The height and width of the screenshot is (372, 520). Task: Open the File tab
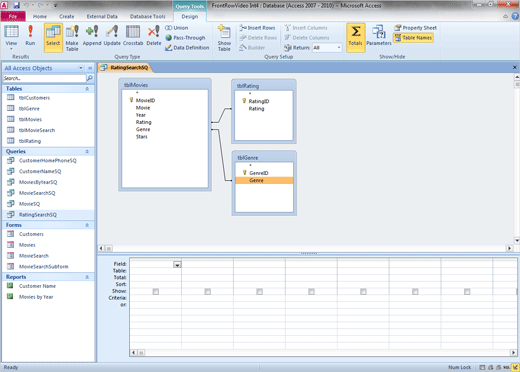(x=13, y=16)
